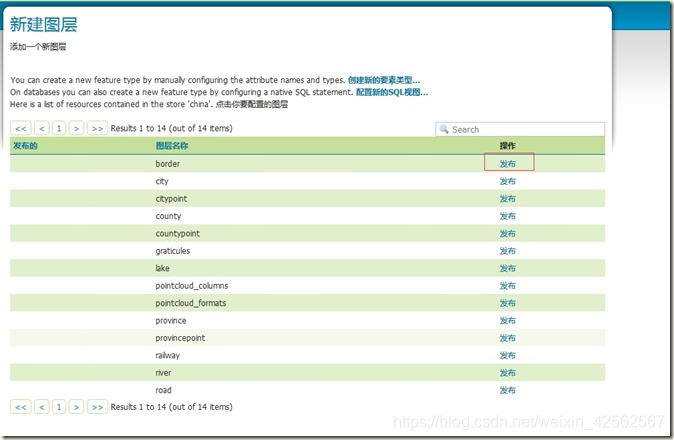Publish the graticules layer
This screenshot has height=440, width=674.
tap(508, 251)
